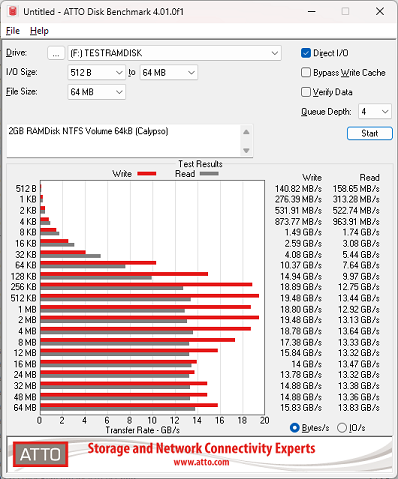The image size is (398, 479).
Task: Open the I/O Size start dropdown 512 B
Action: (x=96, y=72)
